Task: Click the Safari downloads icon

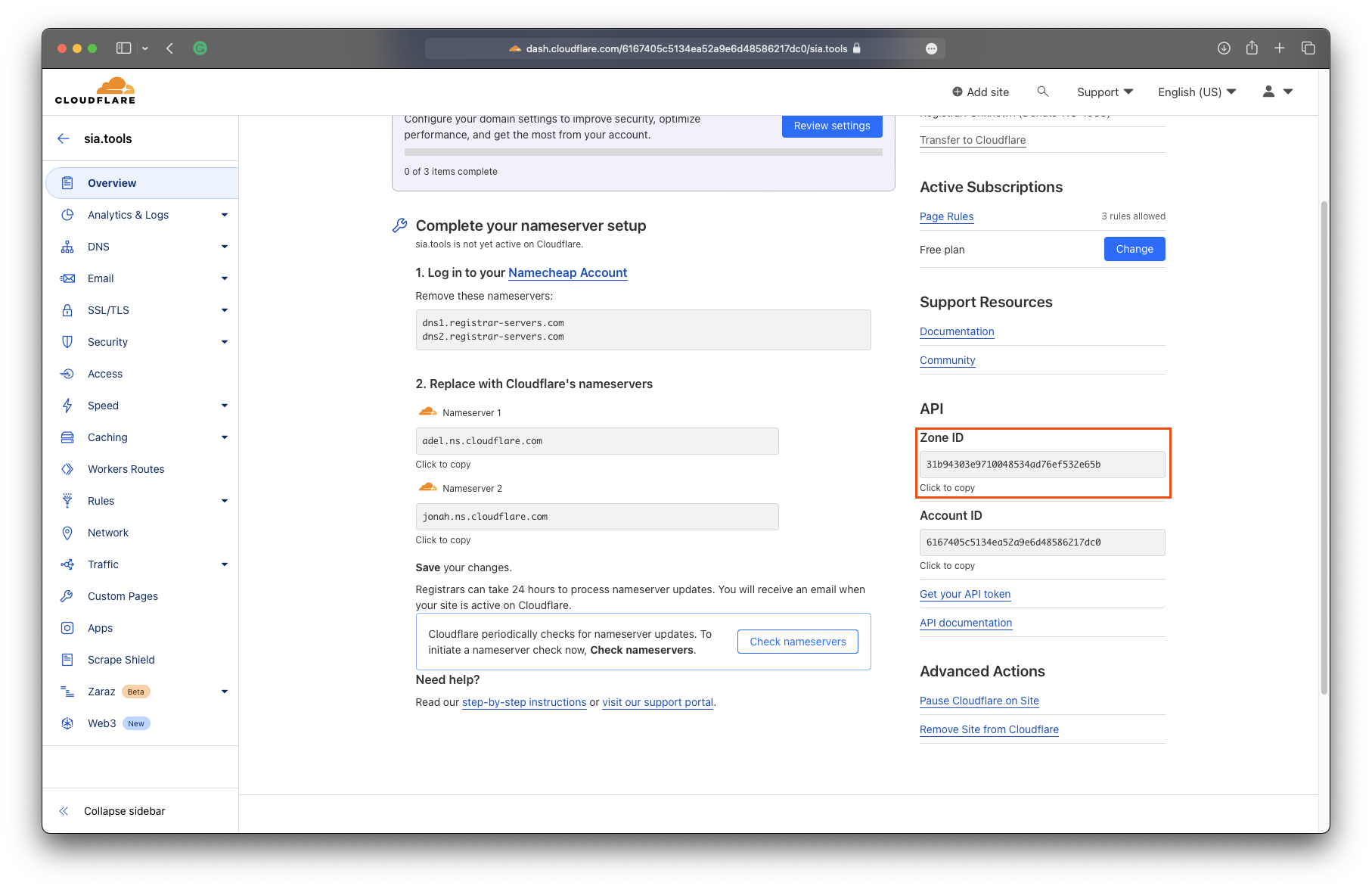Action: [x=1224, y=48]
